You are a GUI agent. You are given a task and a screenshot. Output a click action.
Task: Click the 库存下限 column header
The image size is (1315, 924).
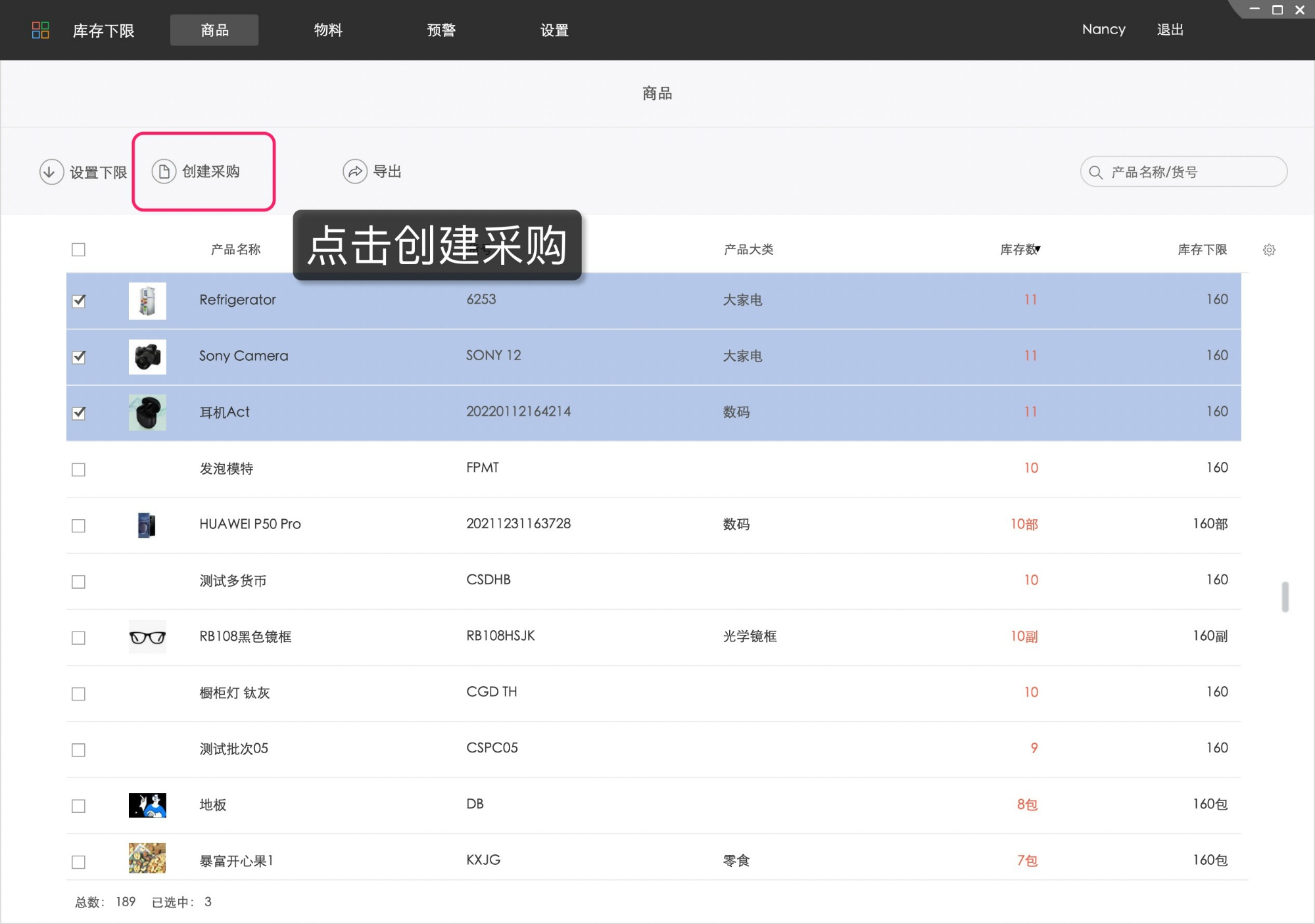click(1202, 250)
